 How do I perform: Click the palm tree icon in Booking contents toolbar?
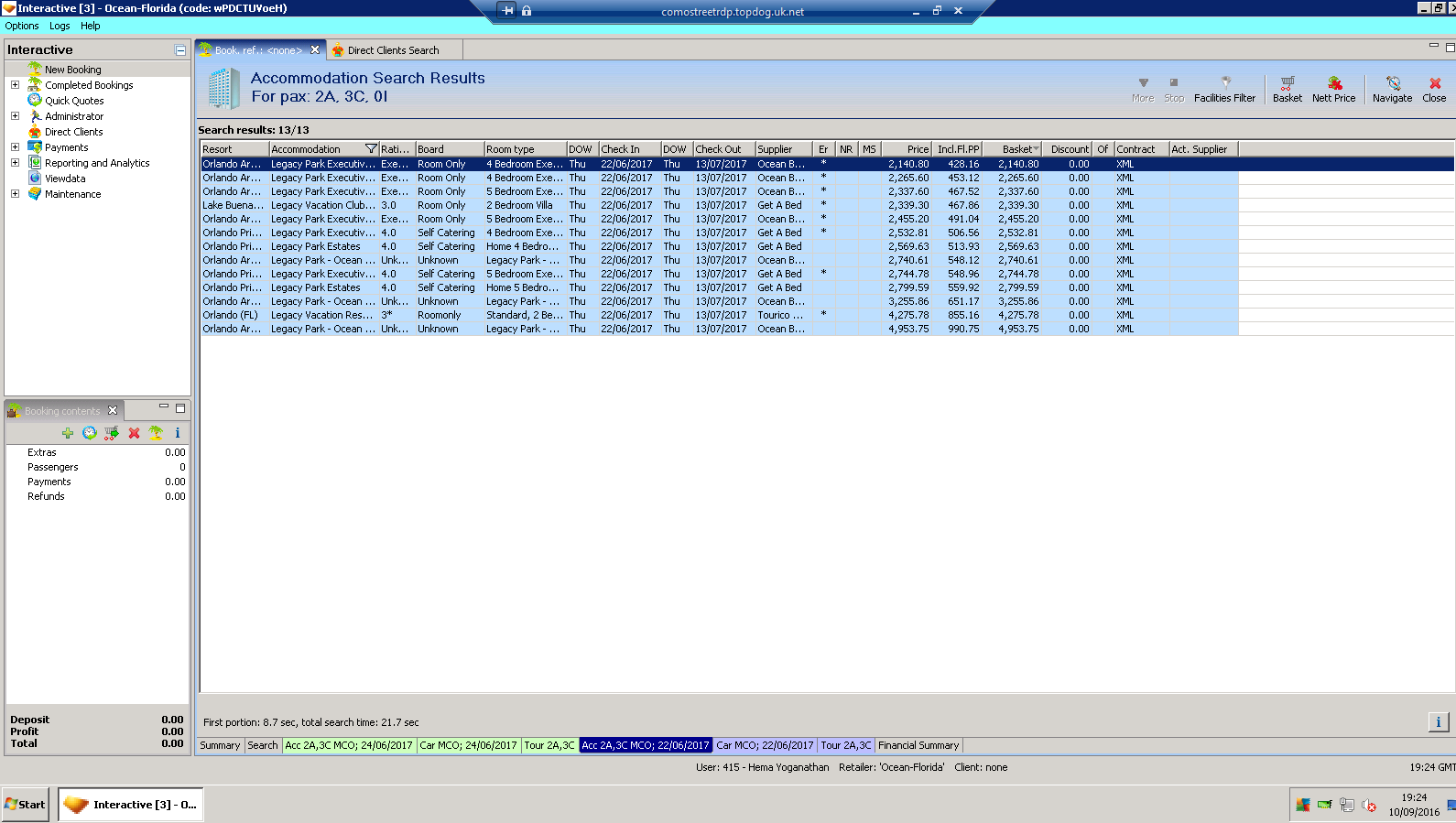156,433
